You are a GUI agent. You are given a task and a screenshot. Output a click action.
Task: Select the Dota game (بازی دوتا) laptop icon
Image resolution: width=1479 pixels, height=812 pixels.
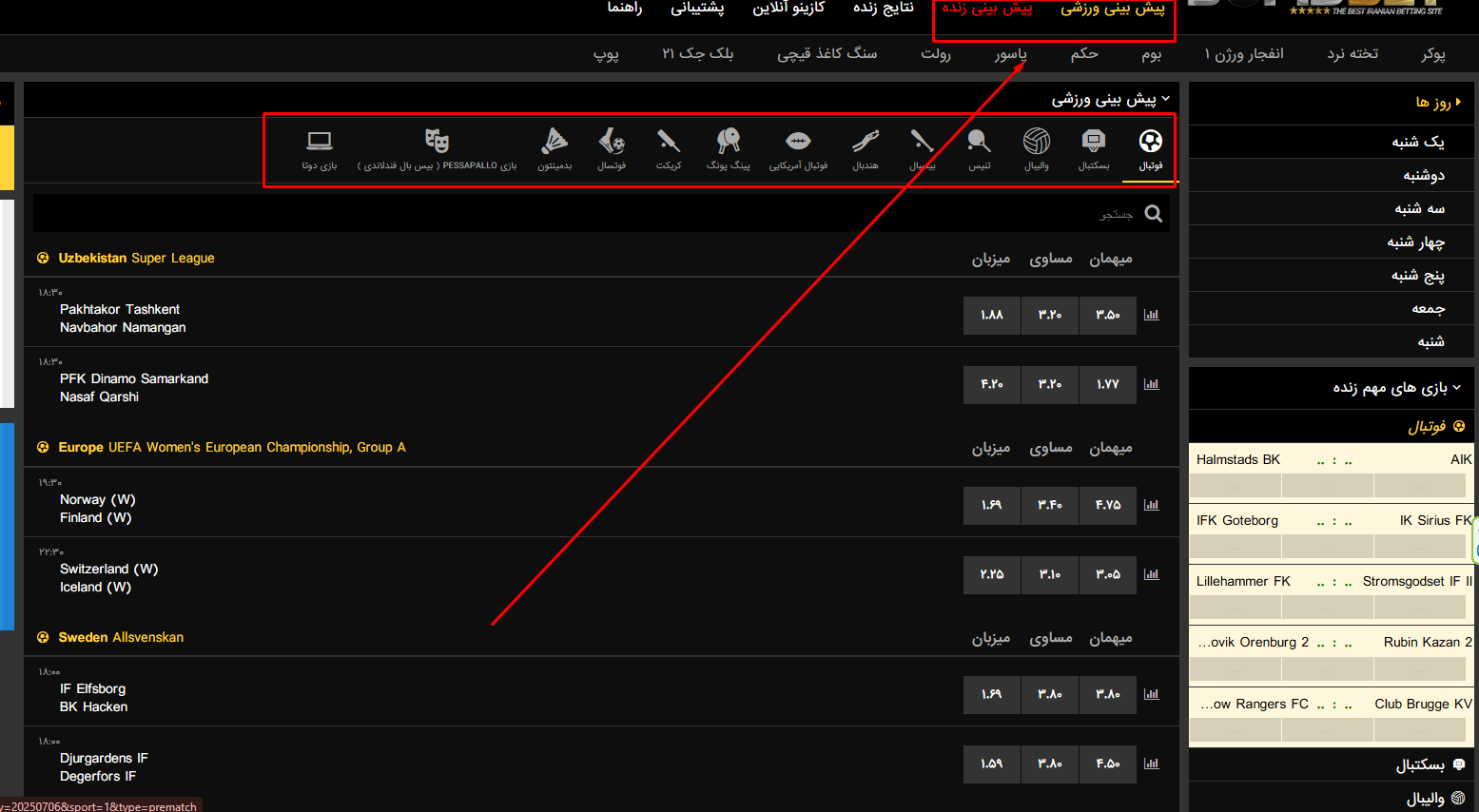tap(320, 142)
